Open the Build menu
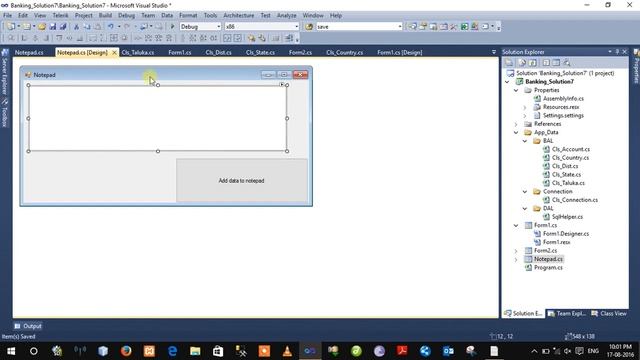This screenshot has height=360, width=640. pyautogui.click(x=105, y=16)
